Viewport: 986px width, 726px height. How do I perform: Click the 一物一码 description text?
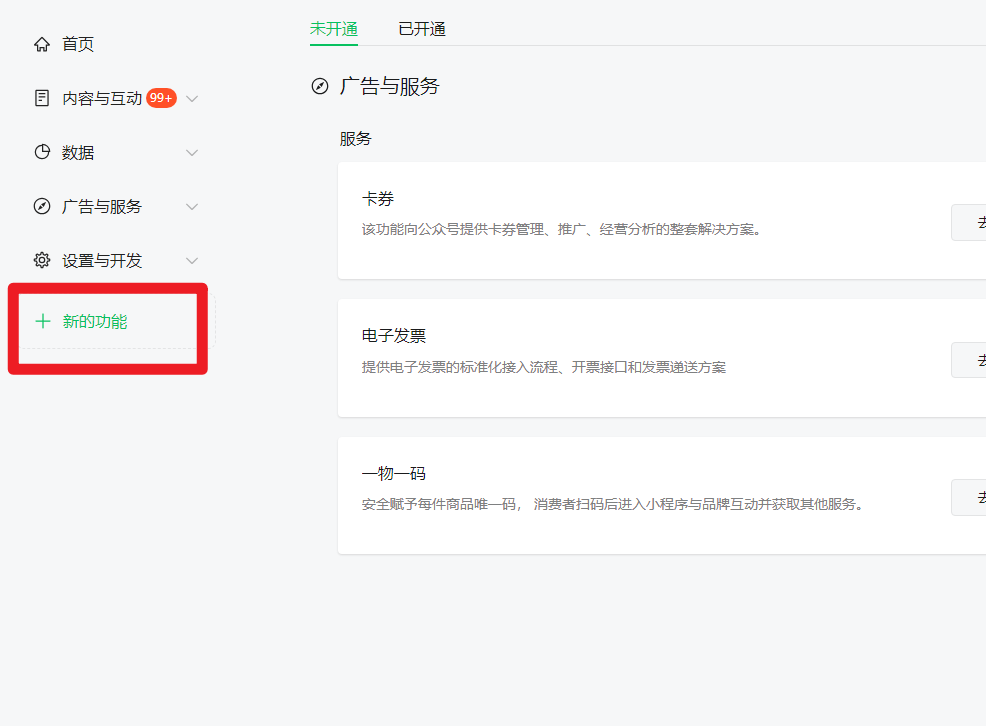click(x=613, y=504)
